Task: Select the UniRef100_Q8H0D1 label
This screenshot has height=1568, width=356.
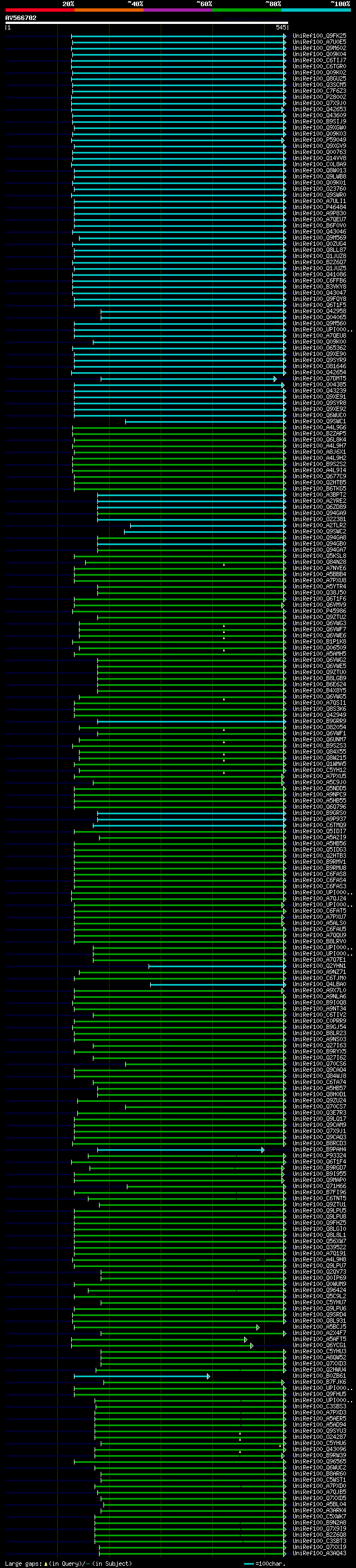Action: click(x=319, y=1095)
